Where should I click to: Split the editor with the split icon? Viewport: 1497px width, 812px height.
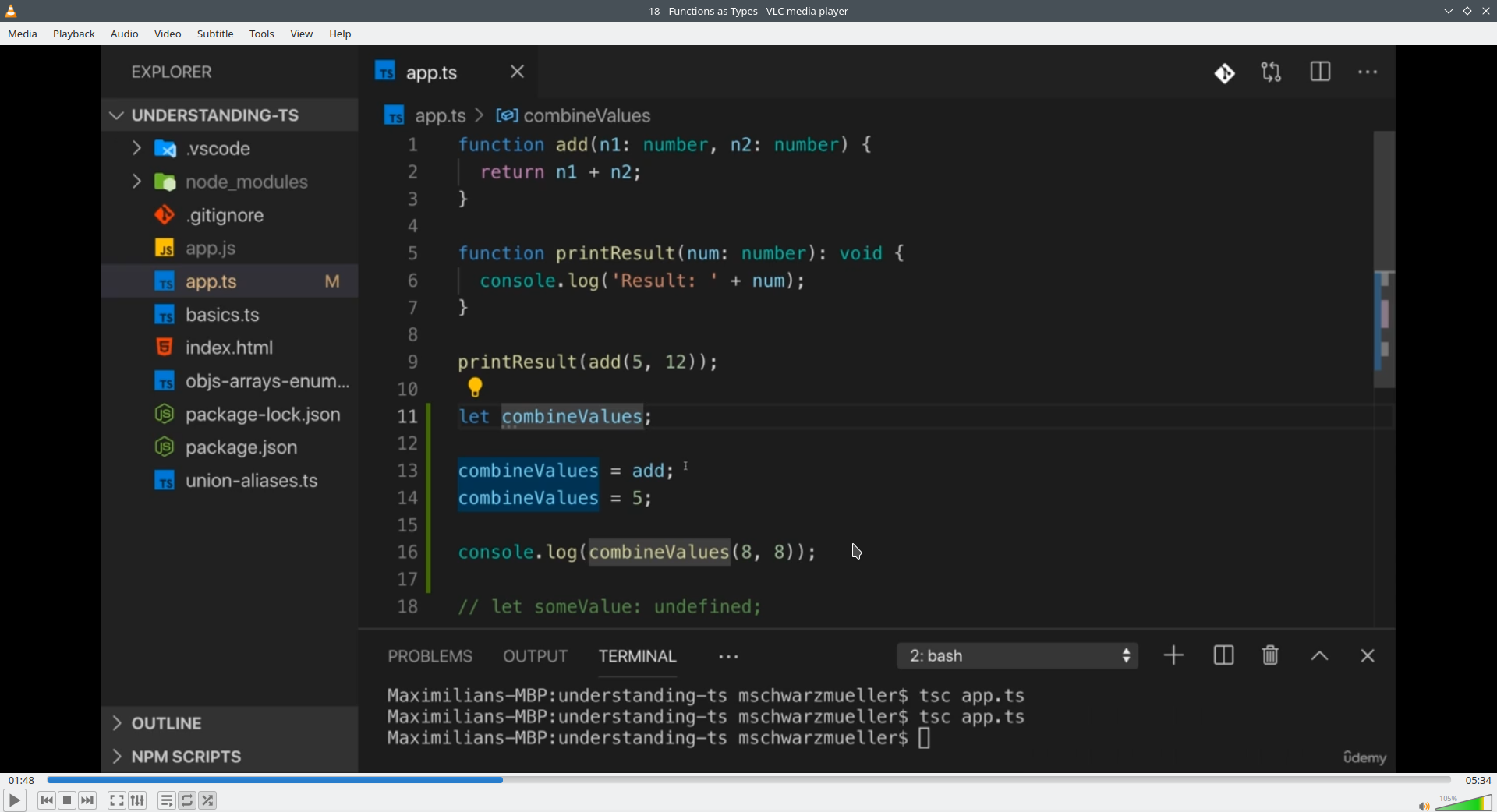tap(1320, 72)
